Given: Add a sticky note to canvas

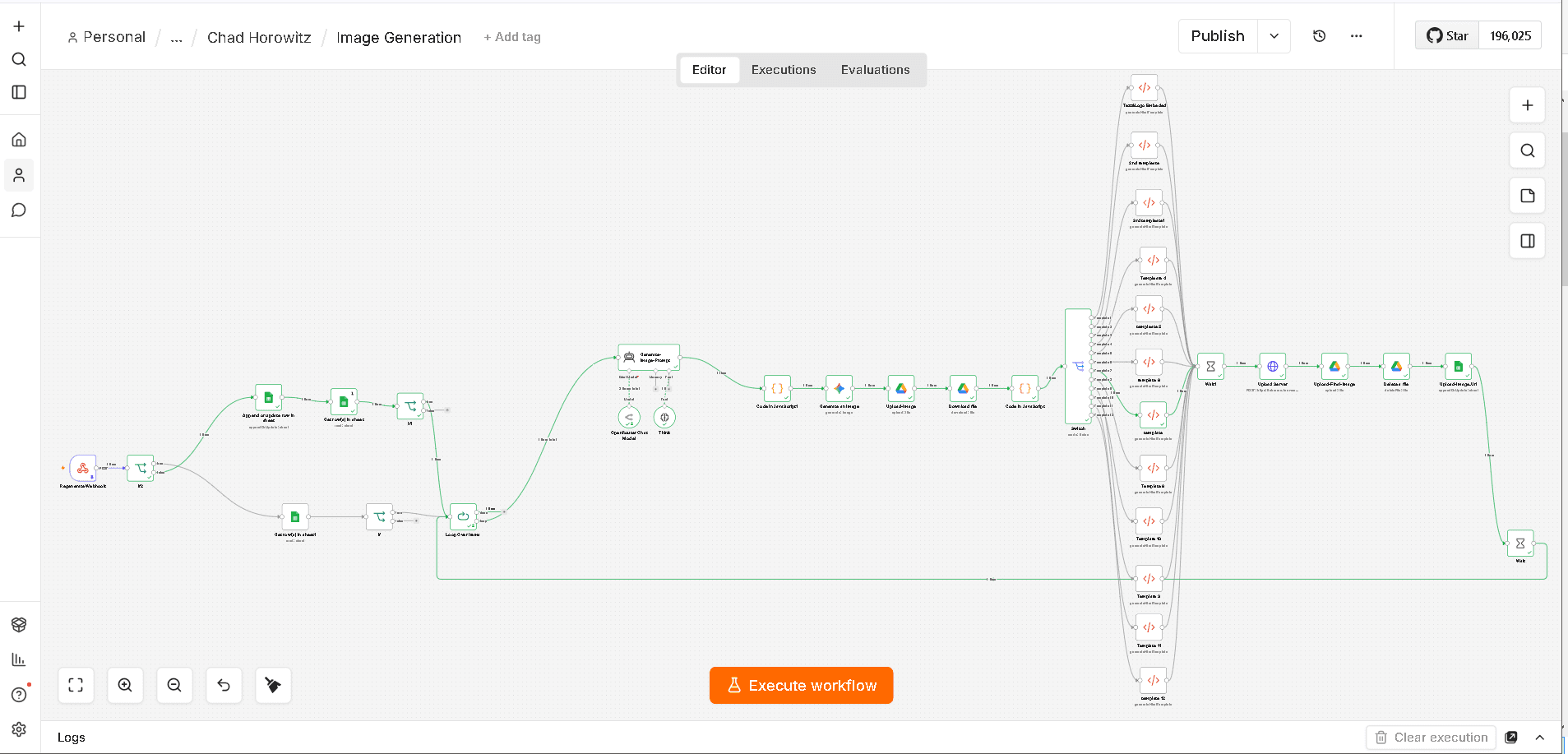Looking at the screenshot, I should point(1527,196).
